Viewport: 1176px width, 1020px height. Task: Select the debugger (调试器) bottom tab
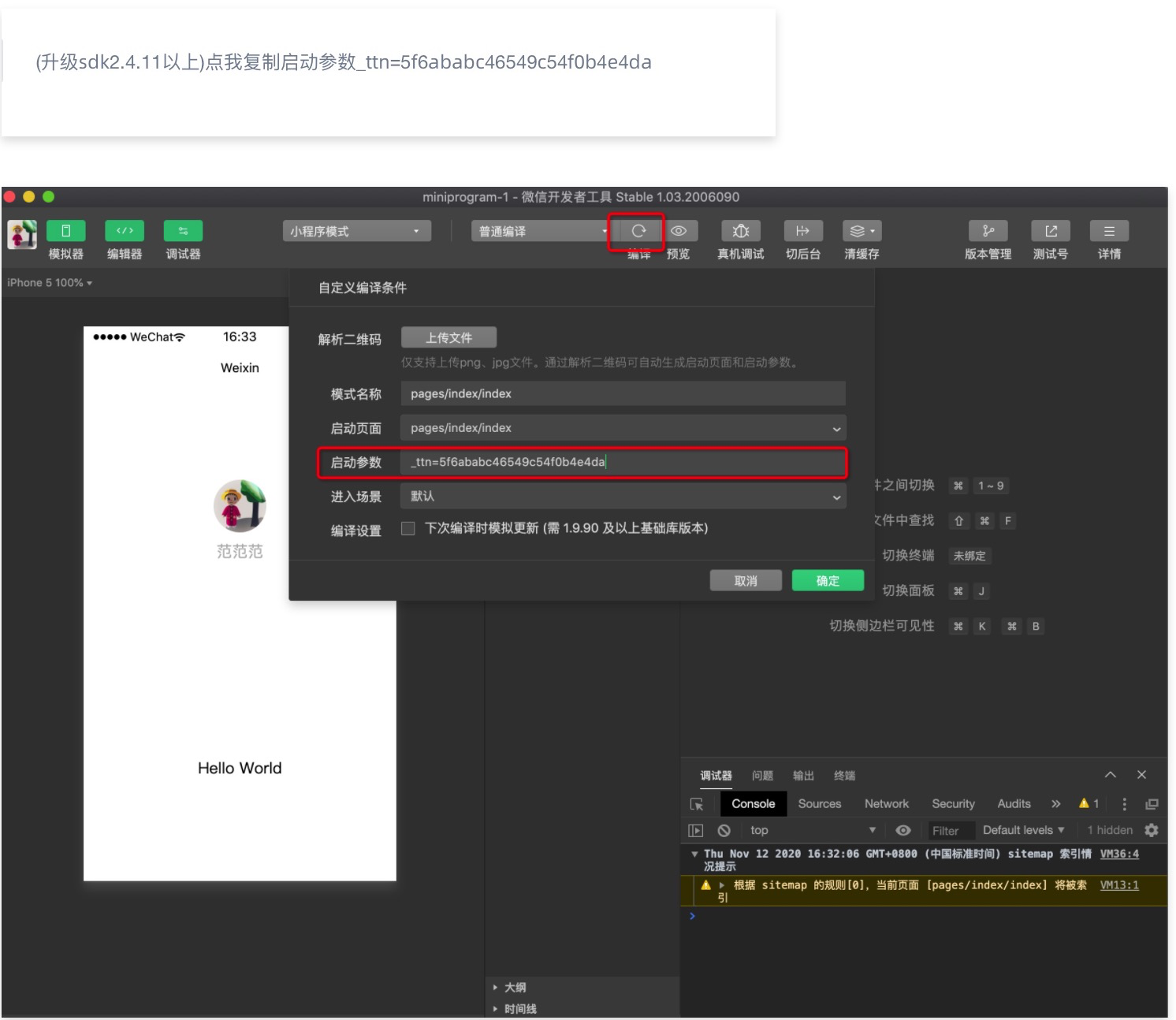pyautogui.click(x=716, y=776)
